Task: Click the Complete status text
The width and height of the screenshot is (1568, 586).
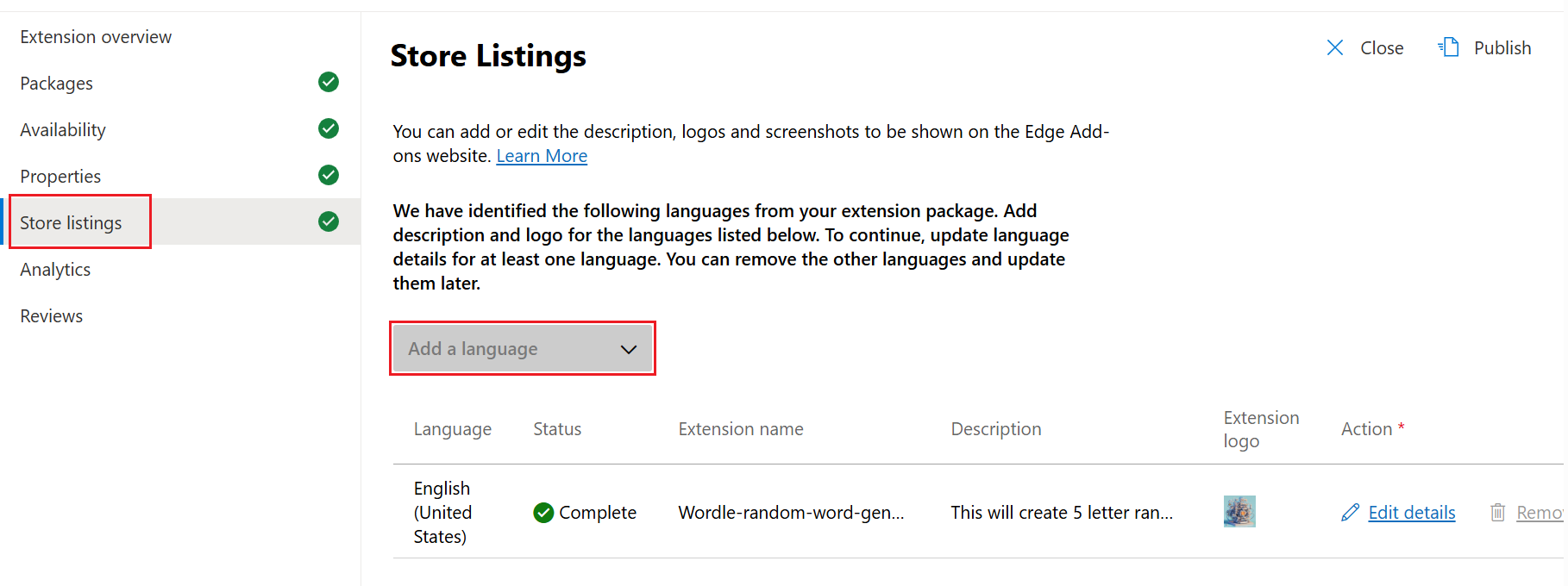Action: [598, 513]
